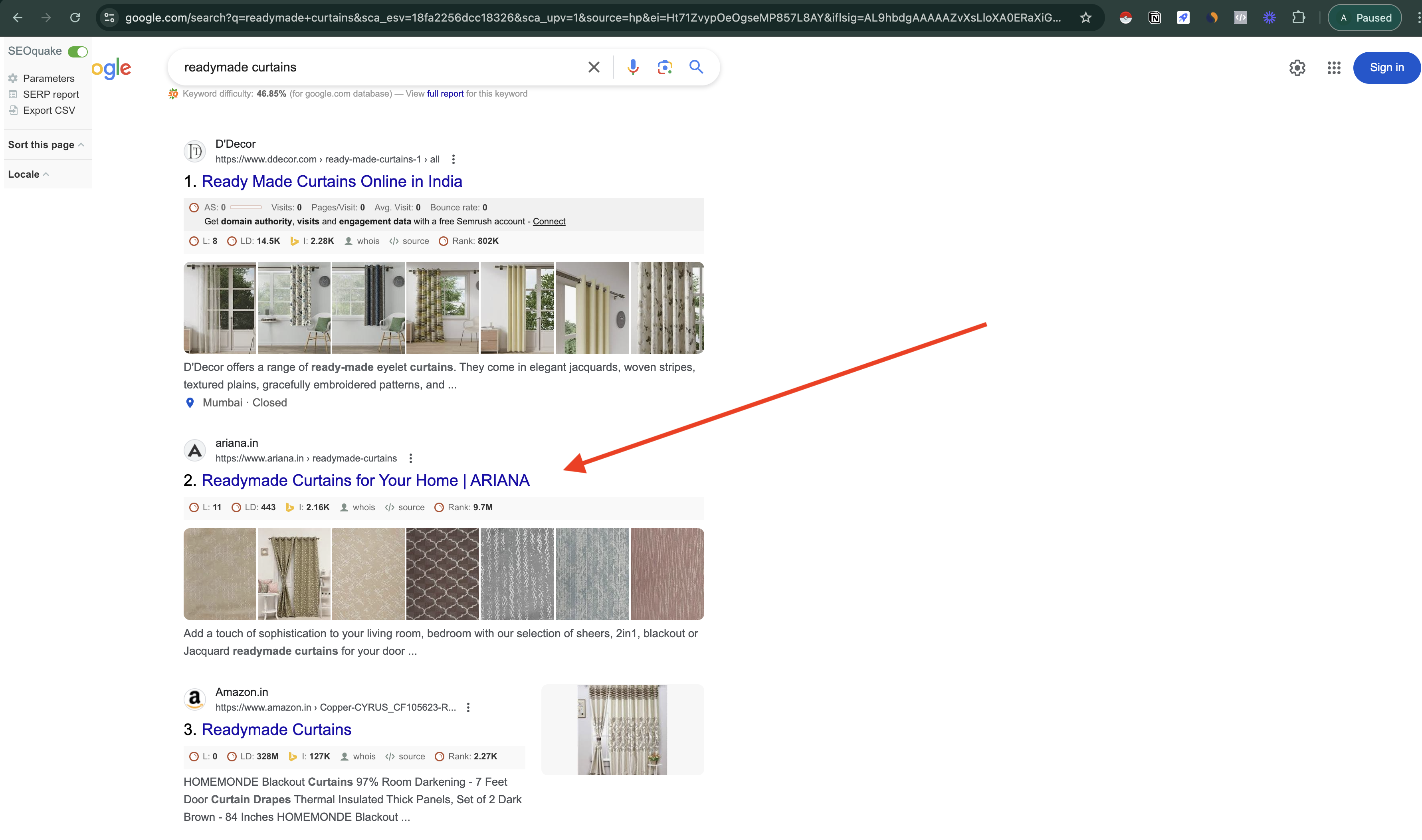Open SERP report in SEOquake sidebar
1422x840 pixels.
tap(50, 95)
